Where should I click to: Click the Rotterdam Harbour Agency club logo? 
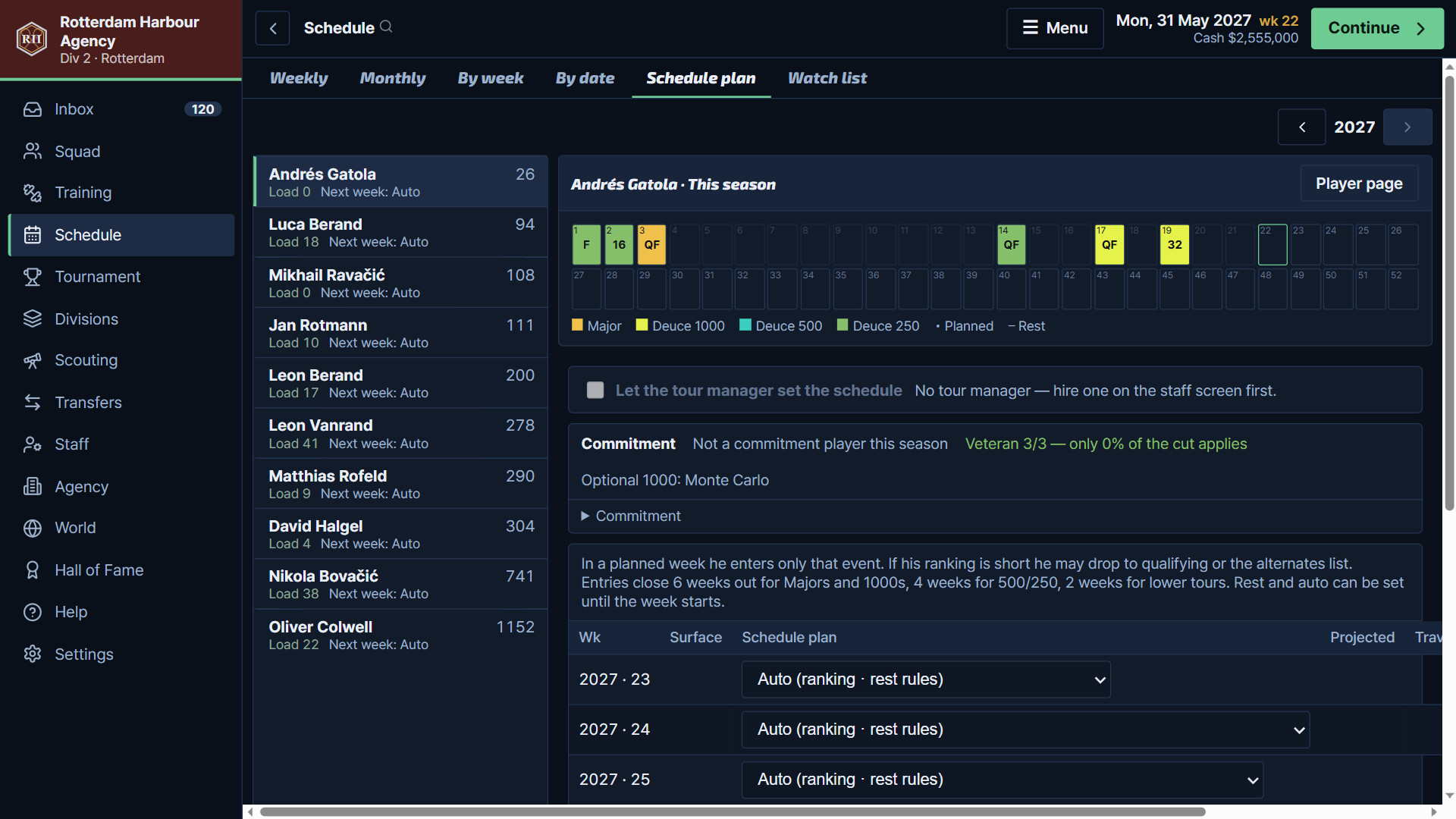click(x=32, y=39)
